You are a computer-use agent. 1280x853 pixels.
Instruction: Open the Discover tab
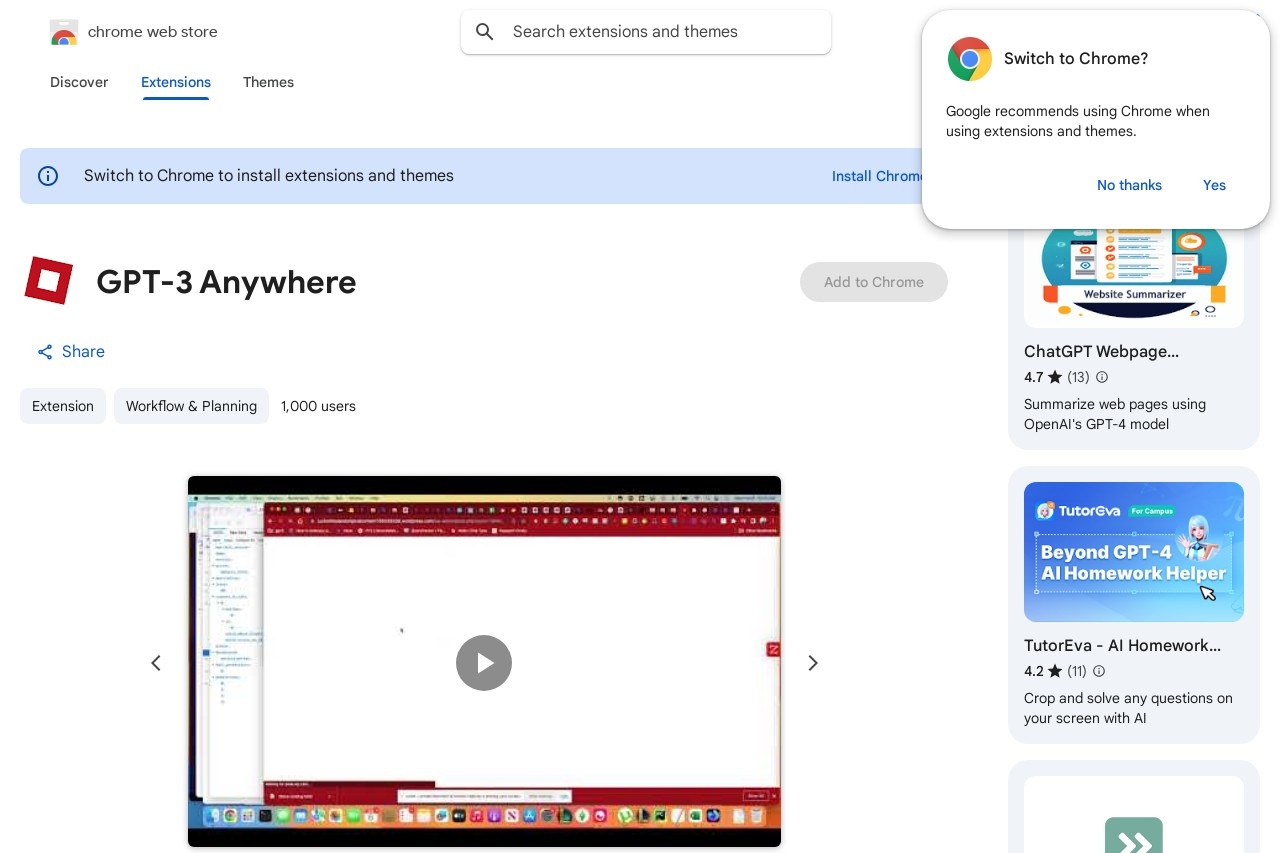pos(79,82)
